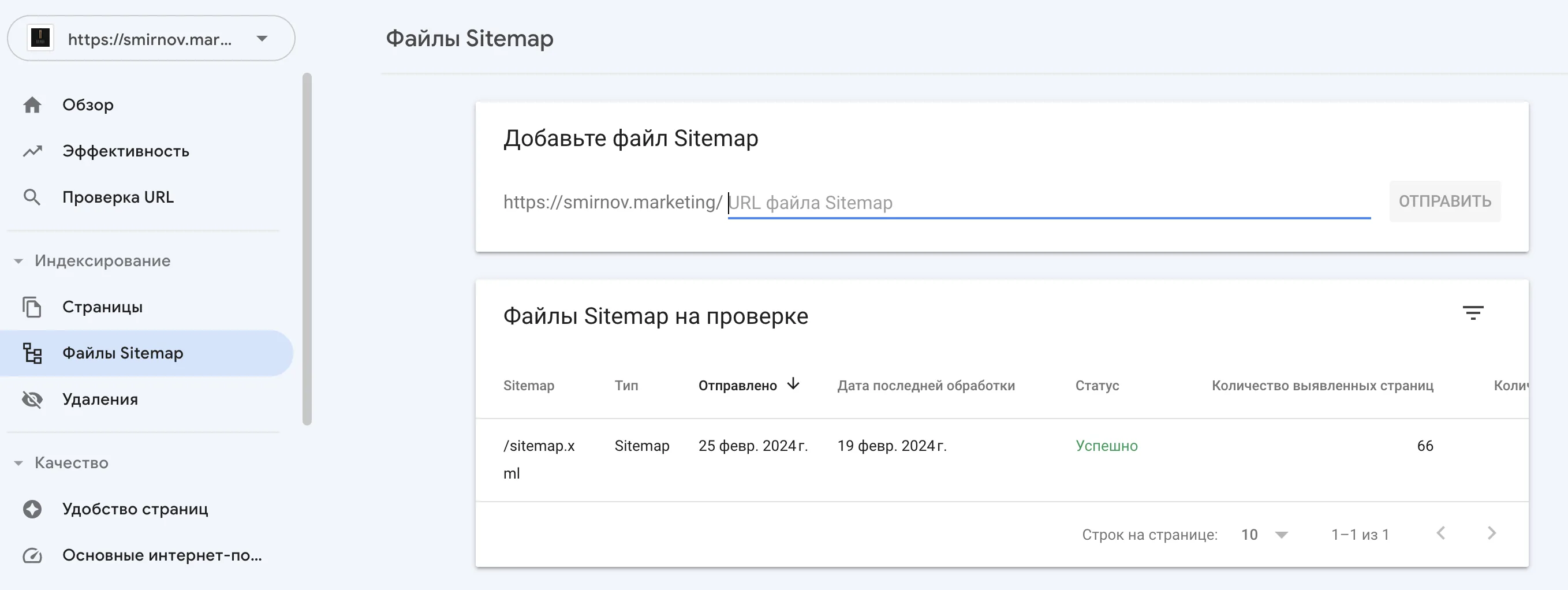Click the Удобство страниц page experience icon
This screenshot has width=1568, height=590.
[32, 509]
